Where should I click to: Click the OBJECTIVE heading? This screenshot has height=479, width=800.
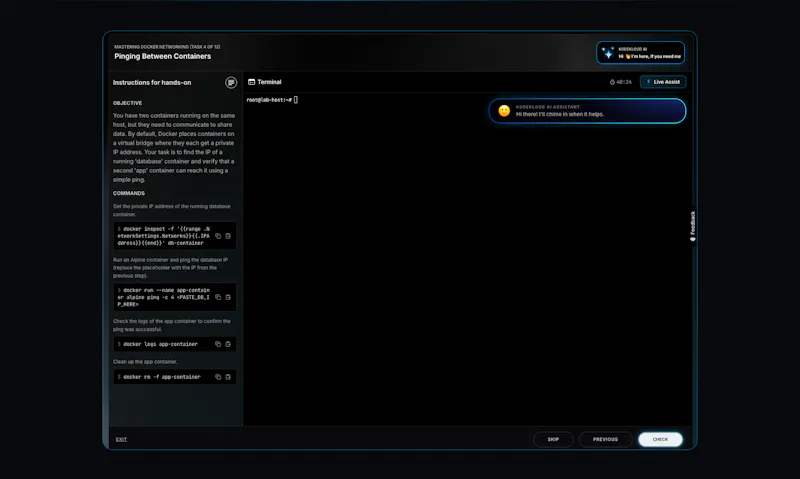[128, 103]
